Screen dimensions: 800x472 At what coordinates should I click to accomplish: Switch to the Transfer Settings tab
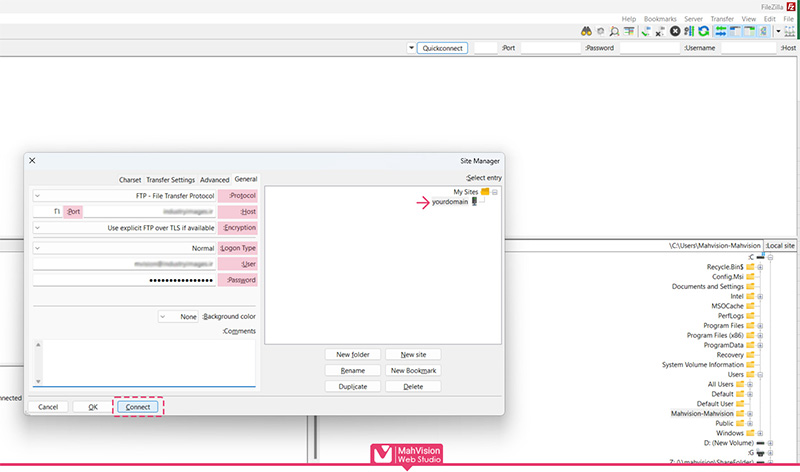click(170, 179)
